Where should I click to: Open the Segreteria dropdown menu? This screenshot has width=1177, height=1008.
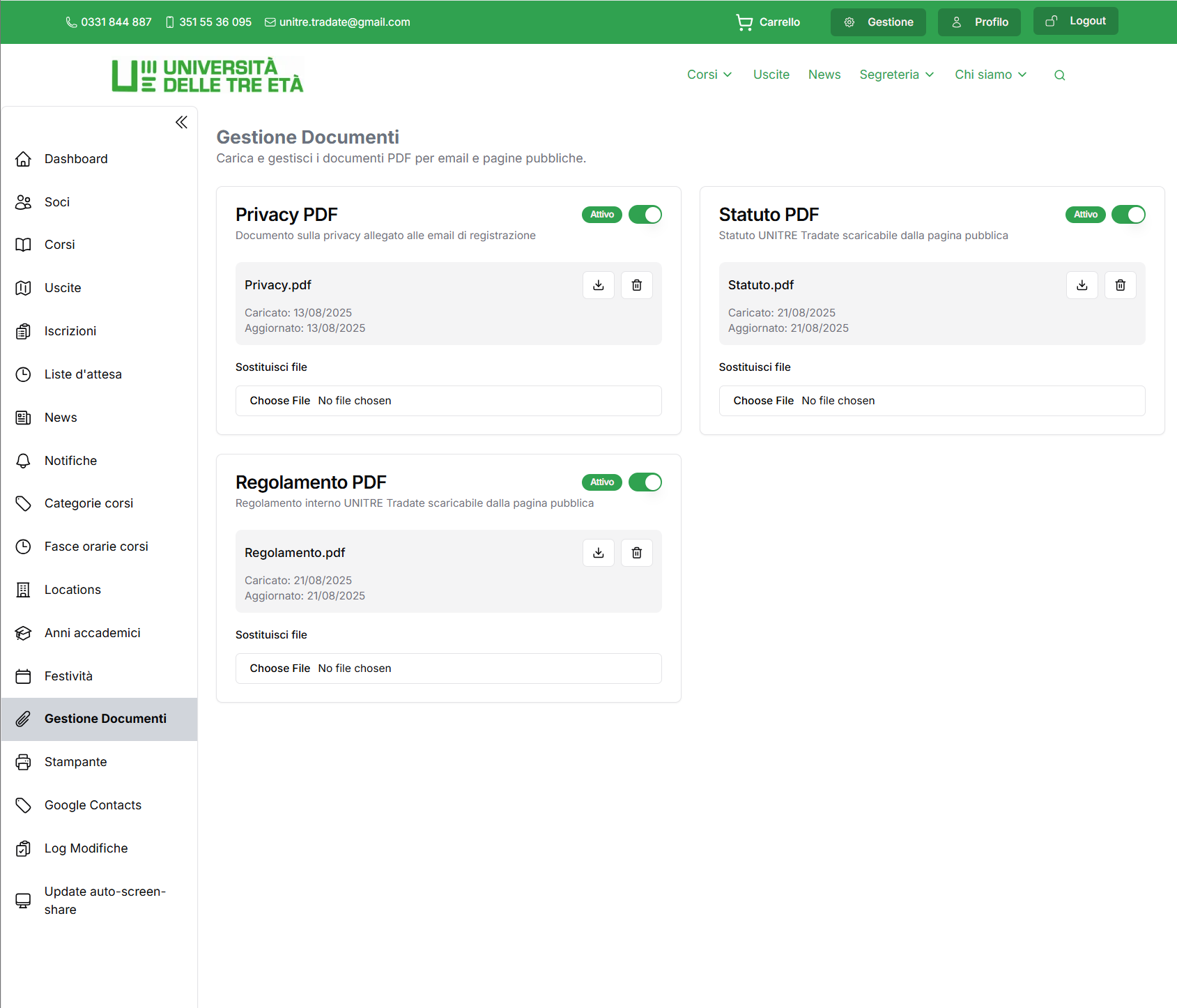pos(897,75)
